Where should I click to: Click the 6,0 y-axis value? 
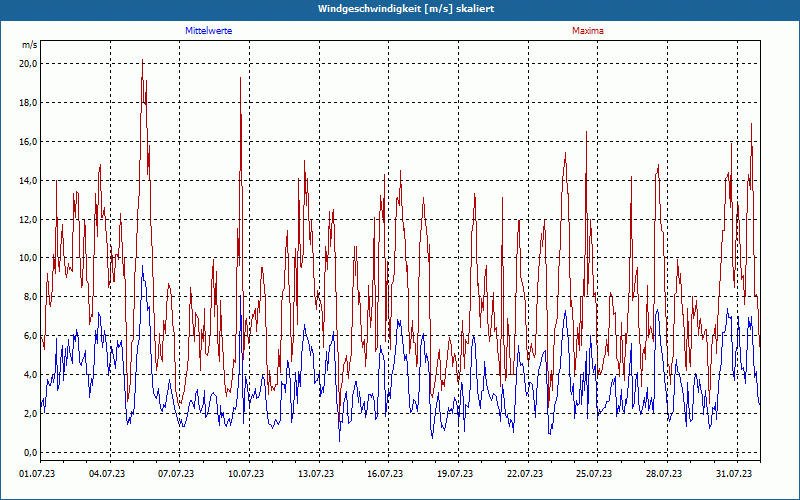click(31, 336)
